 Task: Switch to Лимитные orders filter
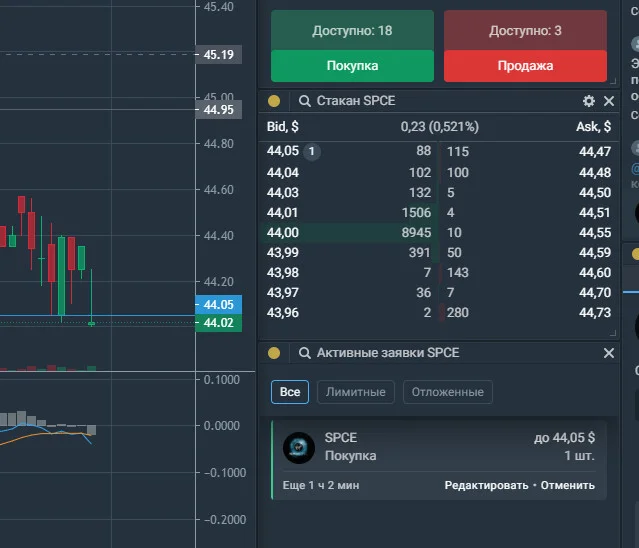click(x=355, y=392)
